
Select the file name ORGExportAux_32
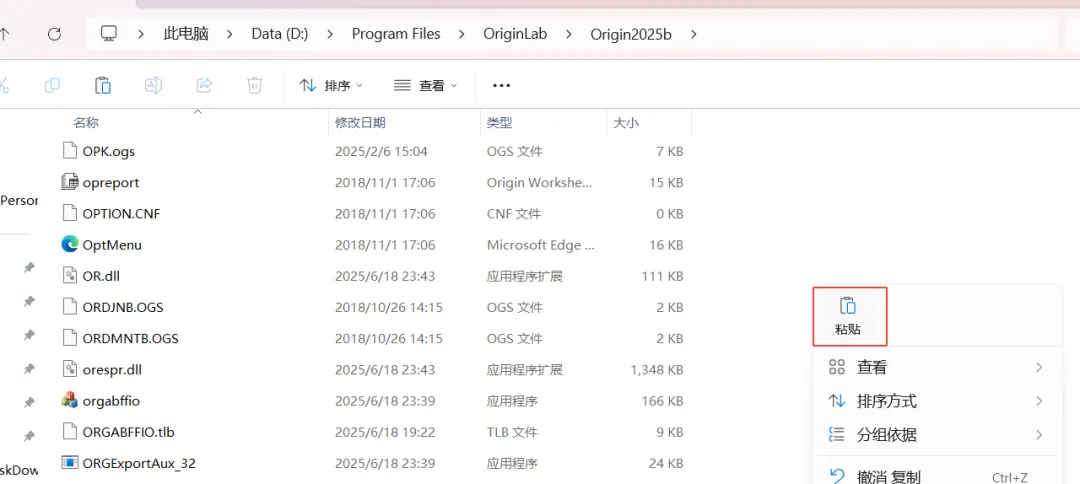pyautogui.click(x=139, y=463)
